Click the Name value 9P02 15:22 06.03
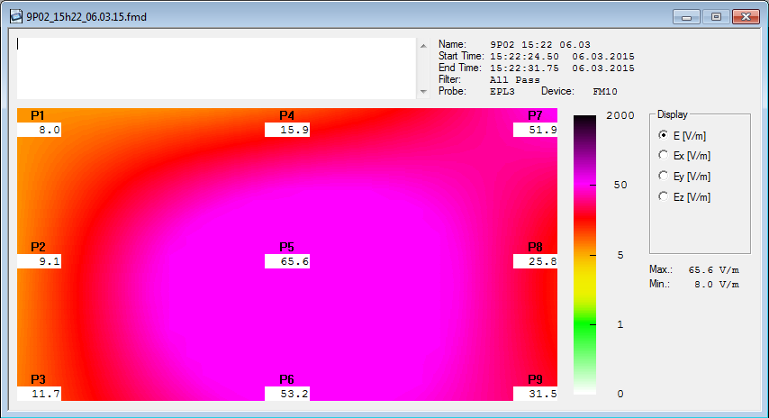 point(540,45)
